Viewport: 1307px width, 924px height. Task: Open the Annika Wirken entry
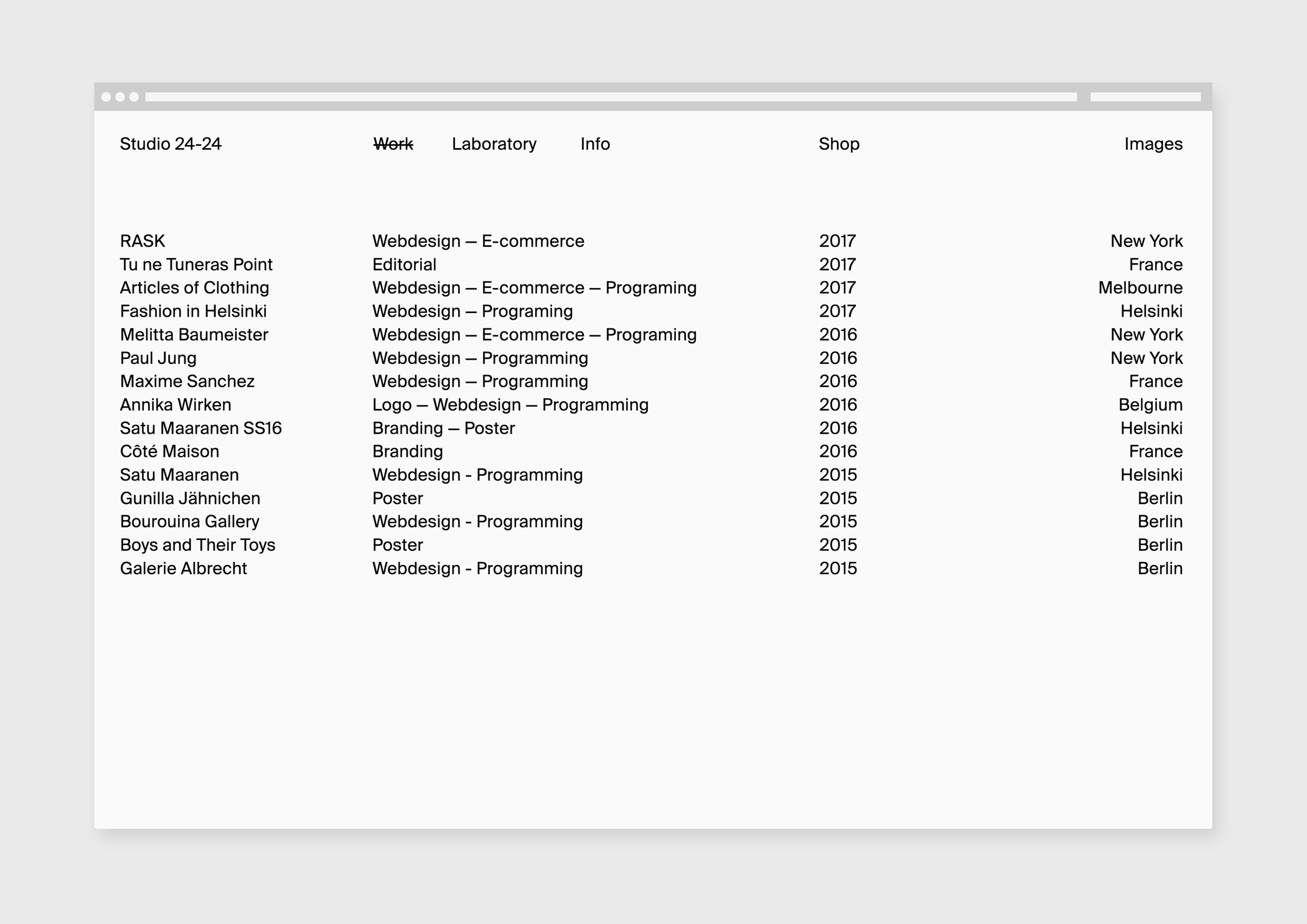click(x=176, y=404)
